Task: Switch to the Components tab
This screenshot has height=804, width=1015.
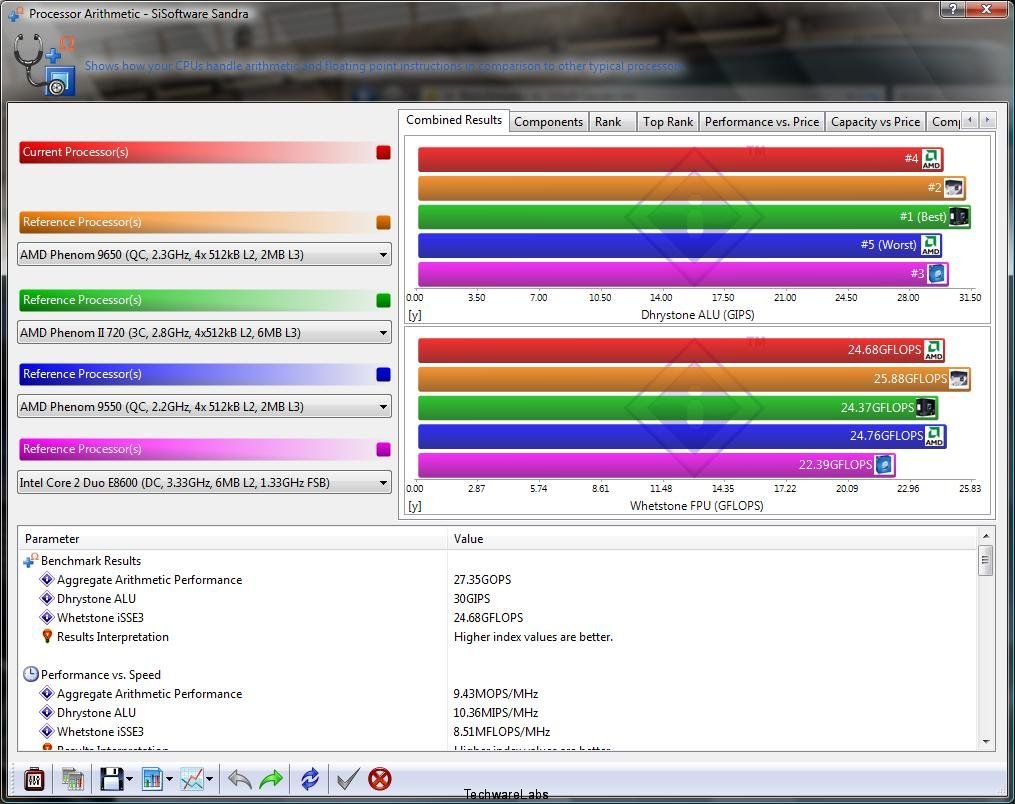Action: (x=548, y=122)
